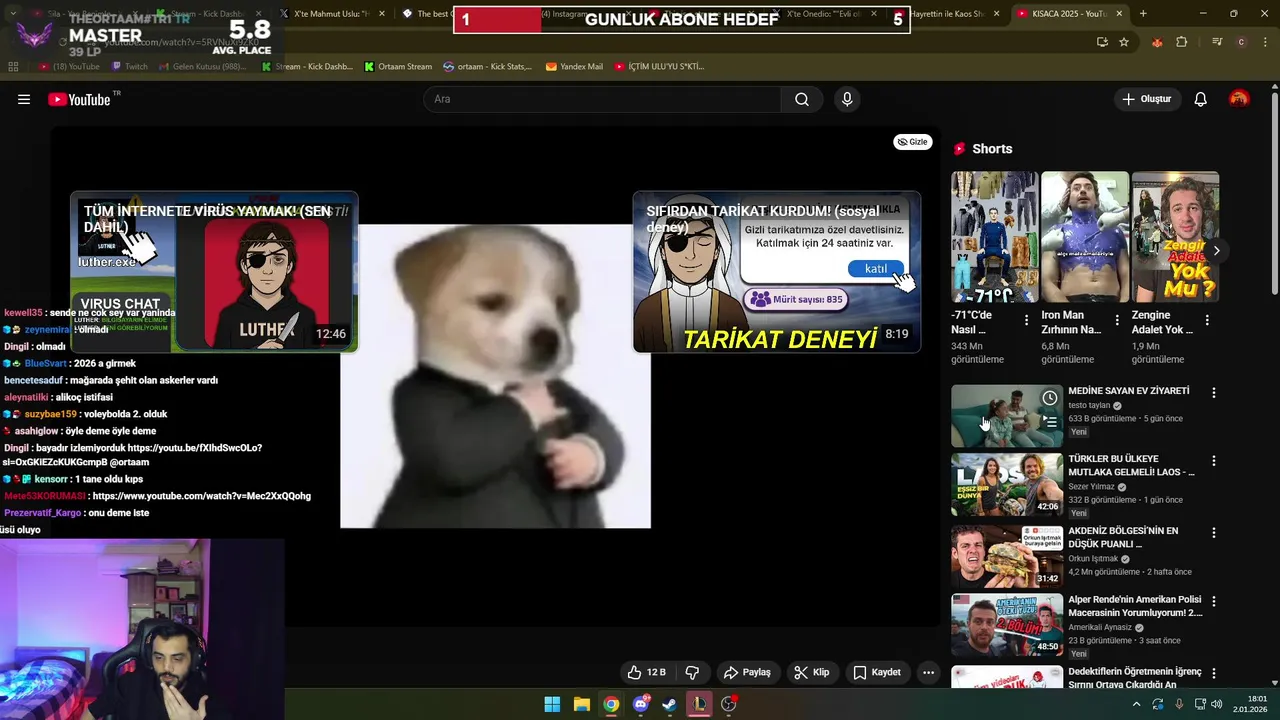Screen dimensions: 1280x720
Task: Add MEDİNE SAYAN video to queue
Action: coord(1050,422)
